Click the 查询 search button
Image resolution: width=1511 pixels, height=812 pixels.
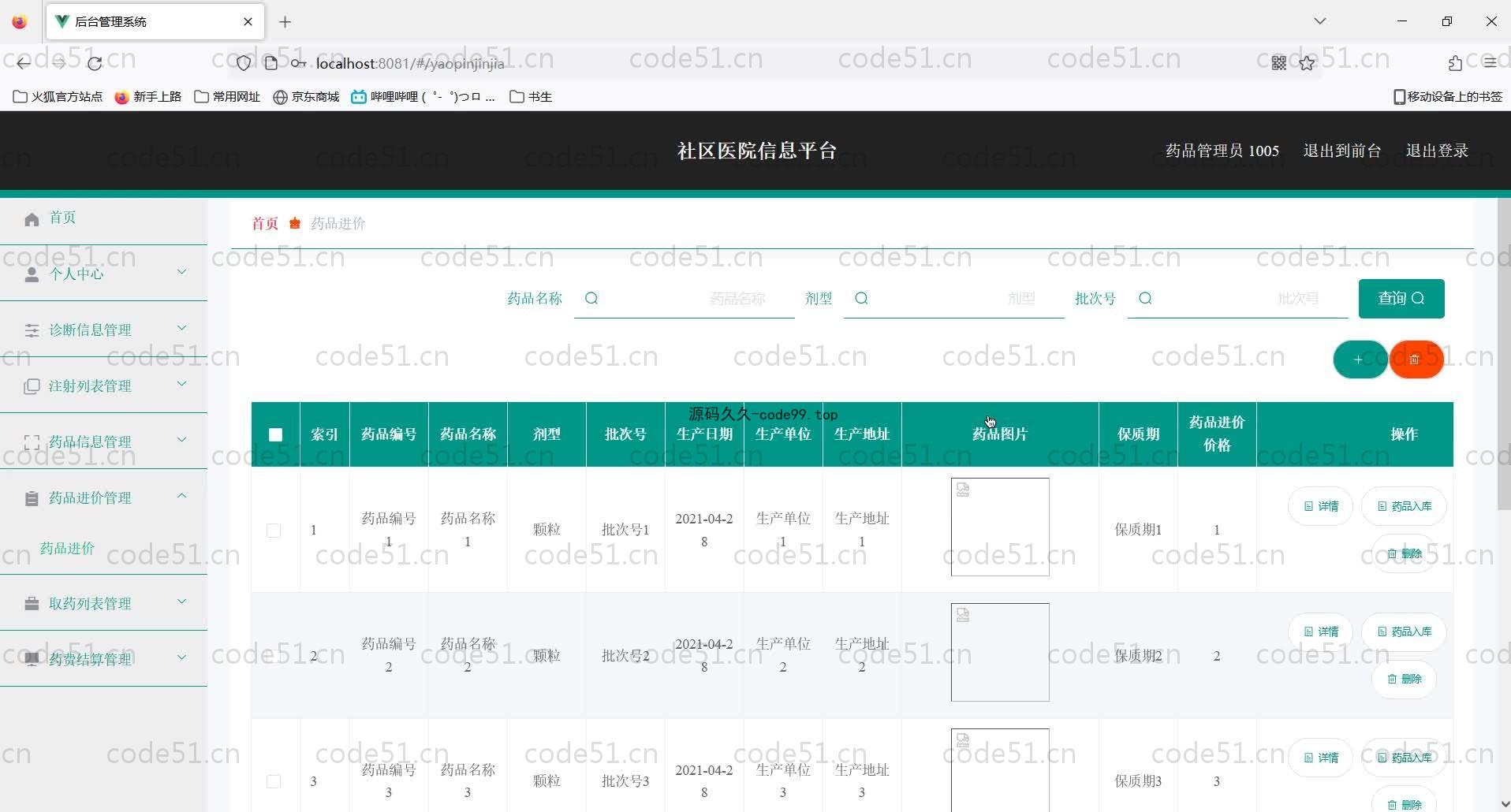click(x=1401, y=298)
